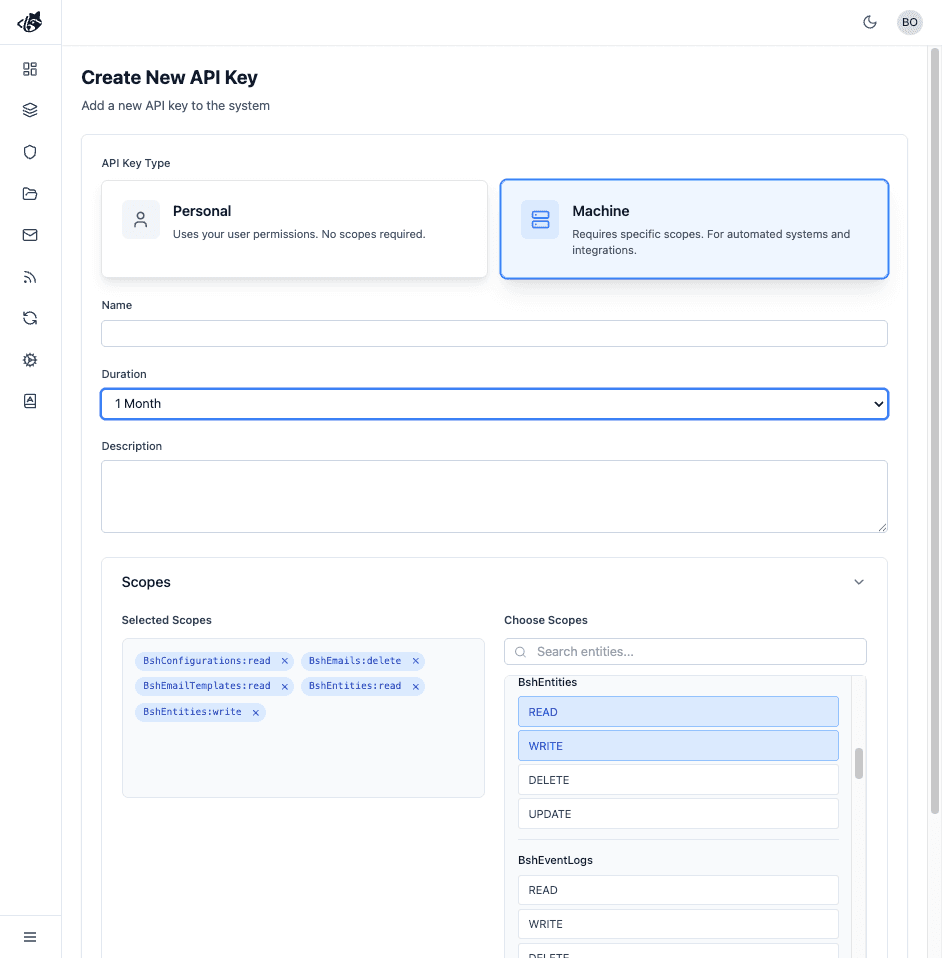Open the Duration dropdown showing 1 Month
Image resolution: width=942 pixels, height=958 pixels.
494,403
